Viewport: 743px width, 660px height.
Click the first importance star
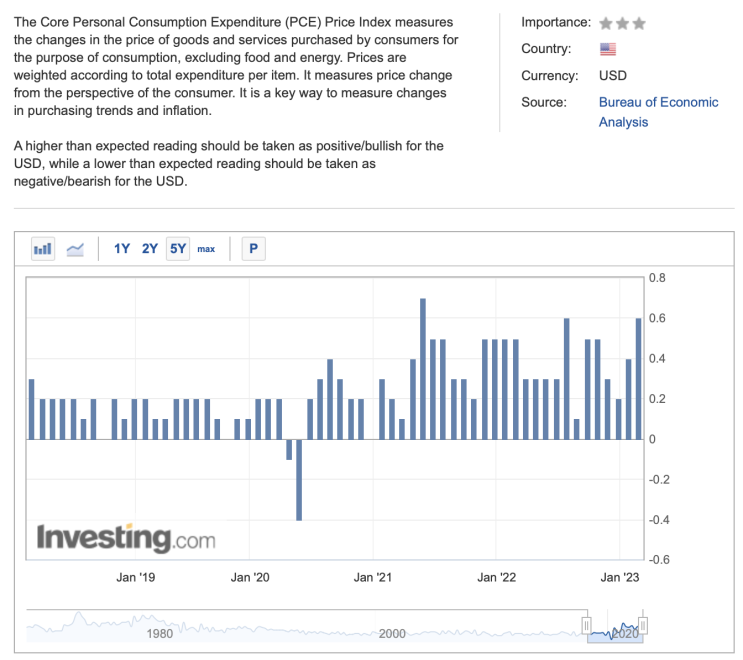coord(605,23)
